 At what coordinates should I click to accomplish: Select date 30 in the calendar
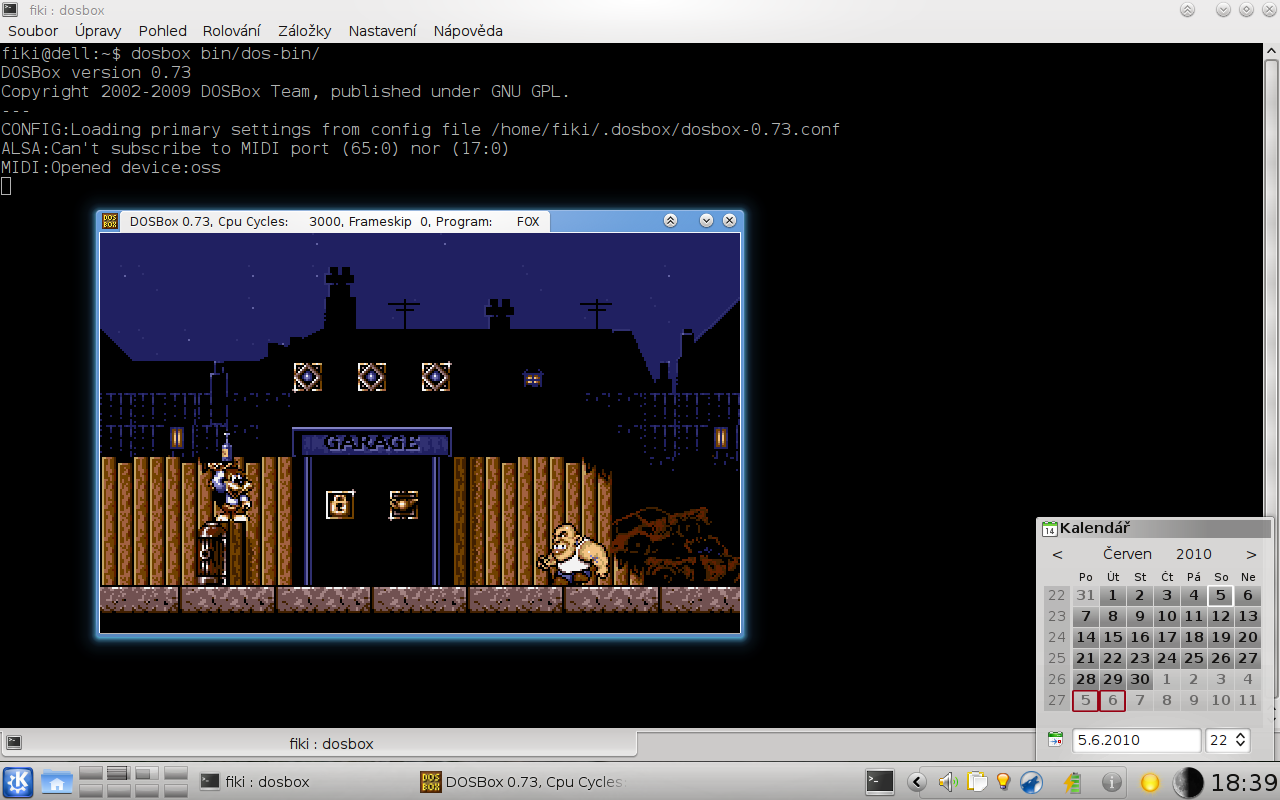1139,679
